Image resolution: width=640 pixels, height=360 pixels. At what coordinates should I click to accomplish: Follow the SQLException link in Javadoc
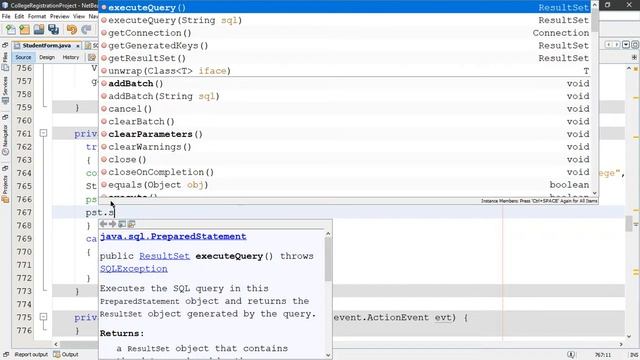(x=134, y=269)
